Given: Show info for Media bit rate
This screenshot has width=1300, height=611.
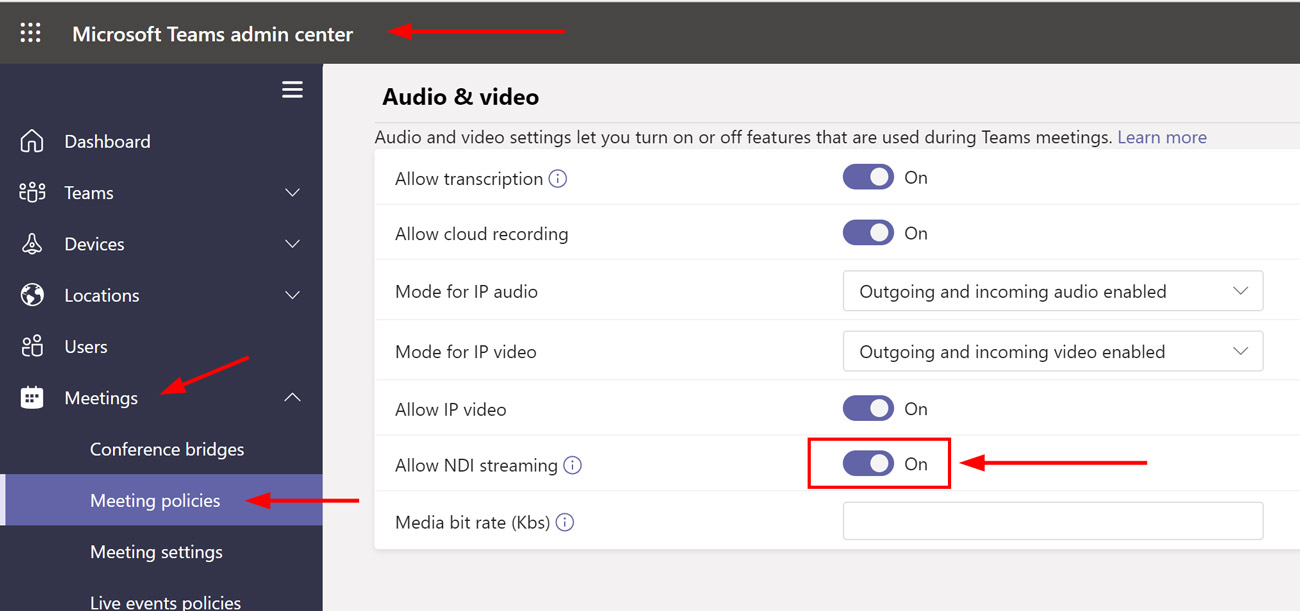Looking at the screenshot, I should 565,522.
